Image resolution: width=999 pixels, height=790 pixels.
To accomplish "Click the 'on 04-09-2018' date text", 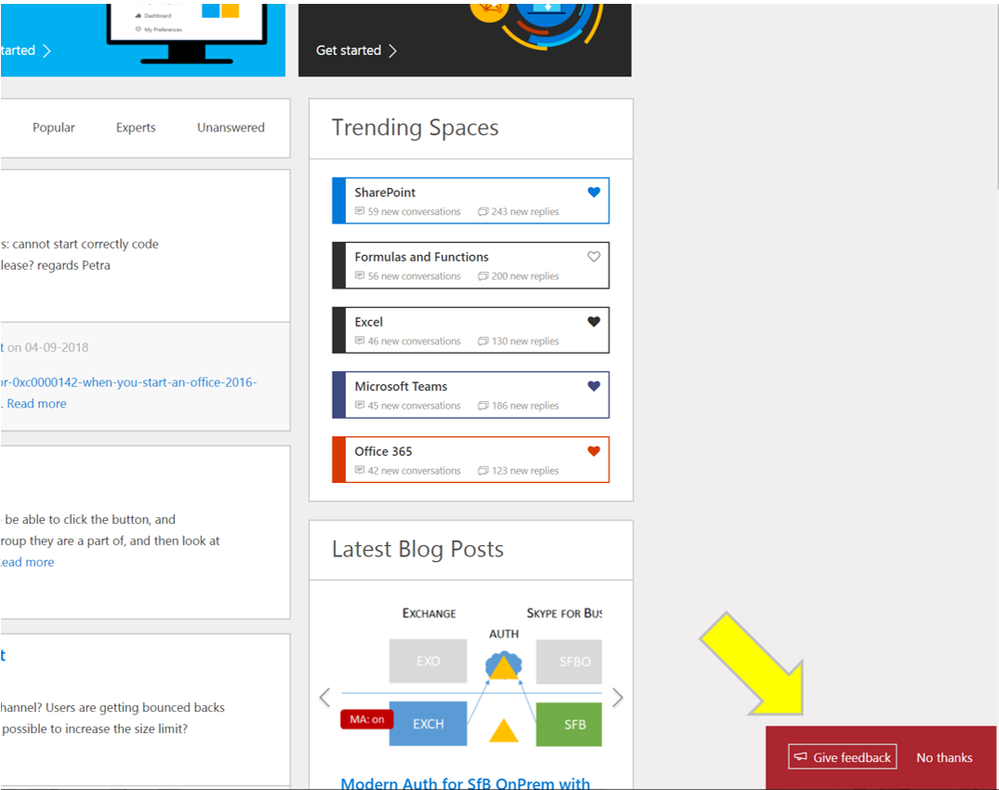I will (48, 347).
